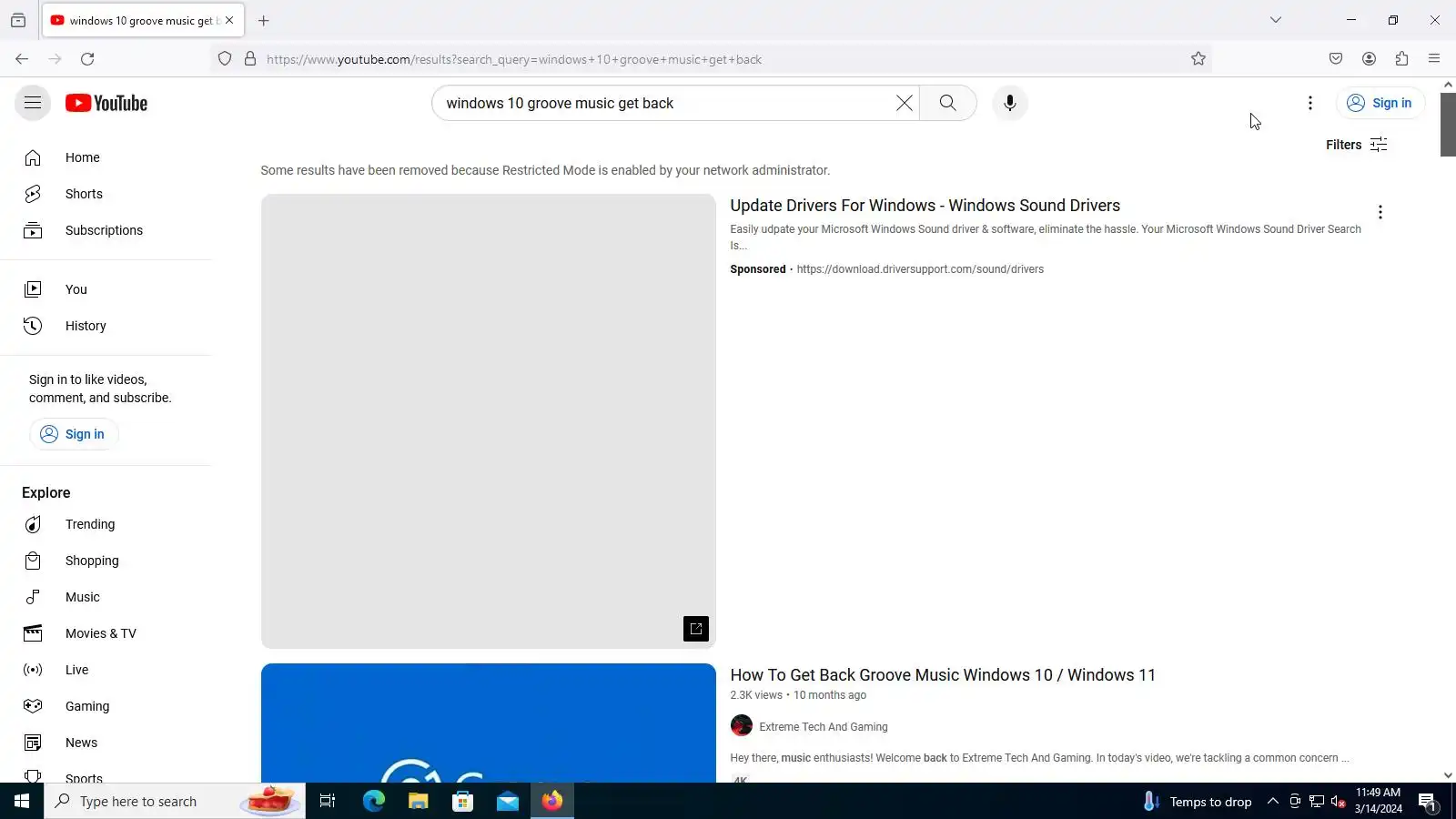Open Windows notification center
This screenshot has height=819, width=1456.
1428,801
